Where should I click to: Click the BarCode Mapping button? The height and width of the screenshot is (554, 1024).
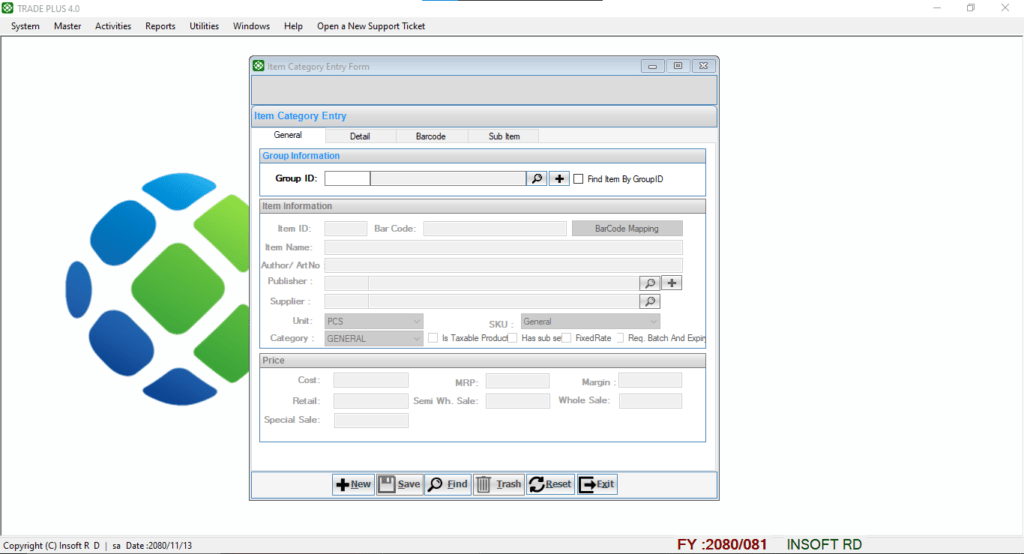pos(627,229)
